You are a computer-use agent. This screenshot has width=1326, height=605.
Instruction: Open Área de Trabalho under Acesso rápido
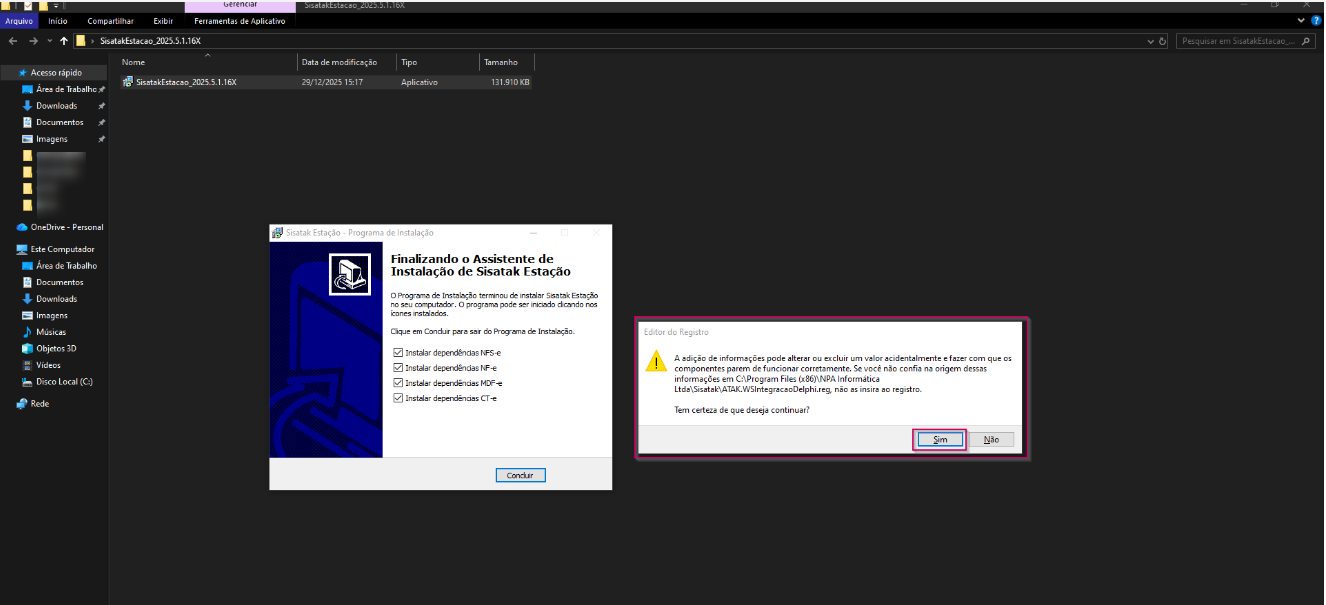tap(66, 89)
